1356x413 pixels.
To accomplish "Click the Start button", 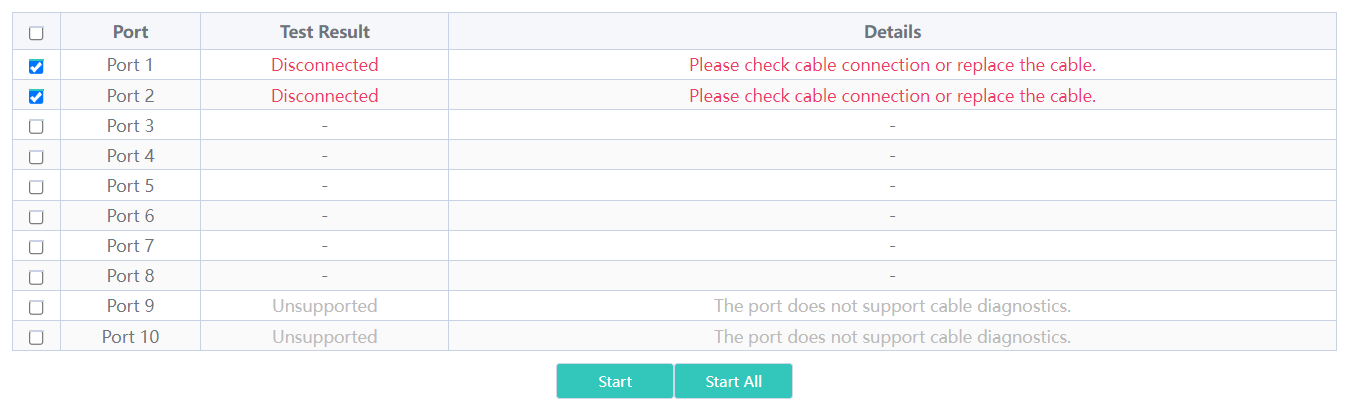I will click(x=615, y=381).
